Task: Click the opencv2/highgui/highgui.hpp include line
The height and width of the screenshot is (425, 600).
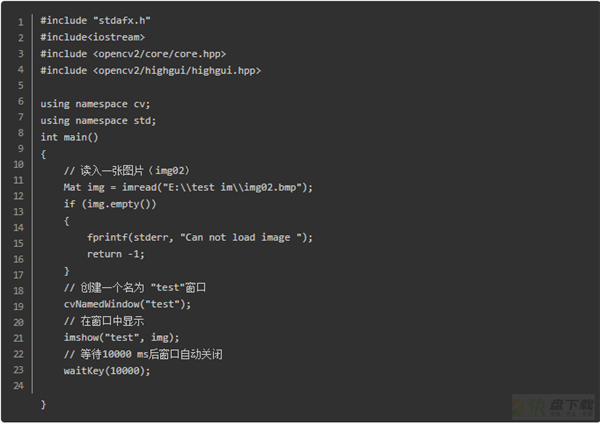Action: click(151, 70)
